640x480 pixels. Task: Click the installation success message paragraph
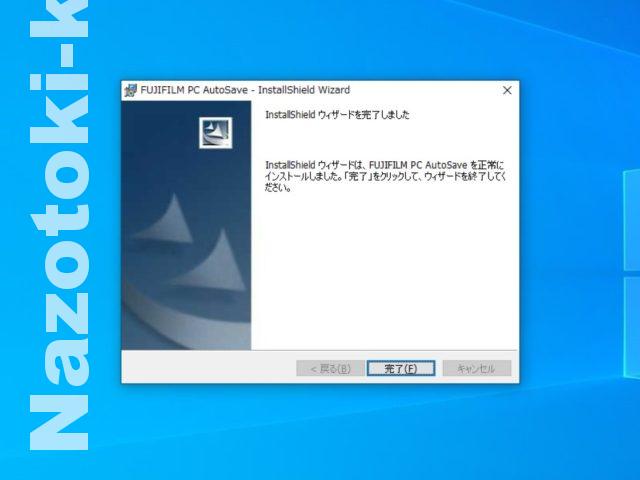click(385, 175)
